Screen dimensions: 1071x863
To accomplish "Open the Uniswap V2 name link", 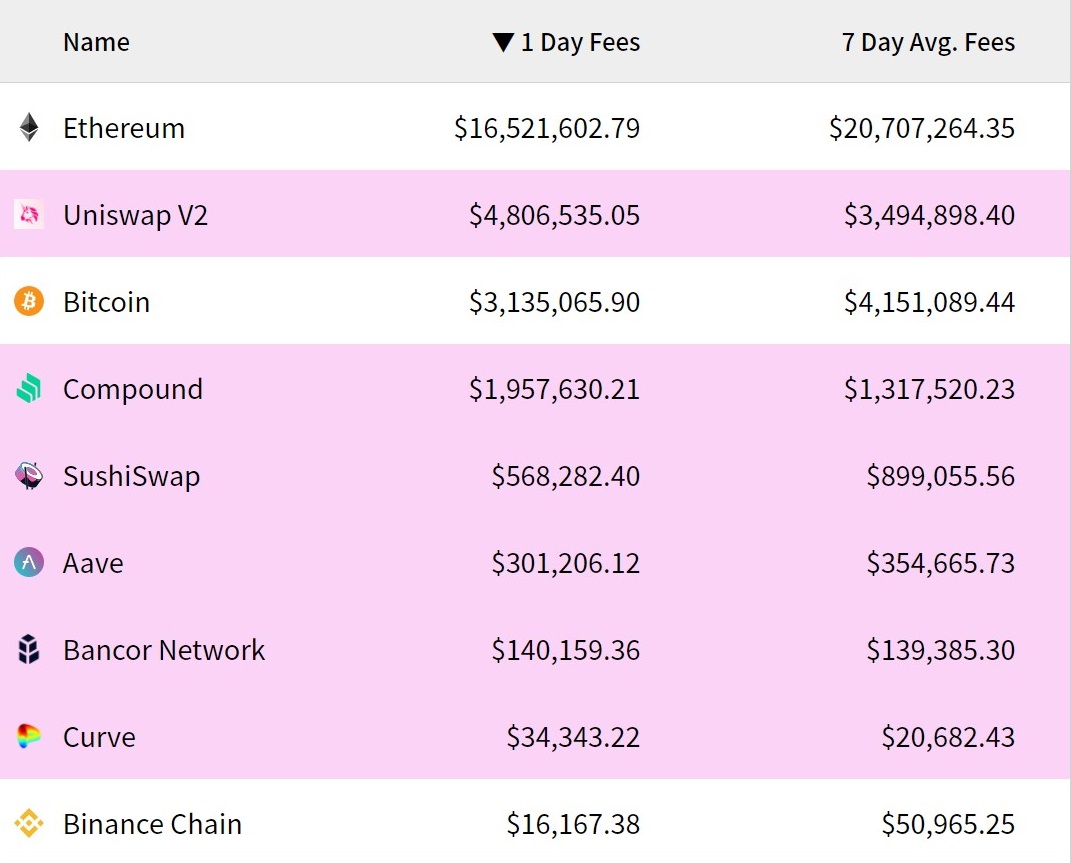I will (x=135, y=215).
